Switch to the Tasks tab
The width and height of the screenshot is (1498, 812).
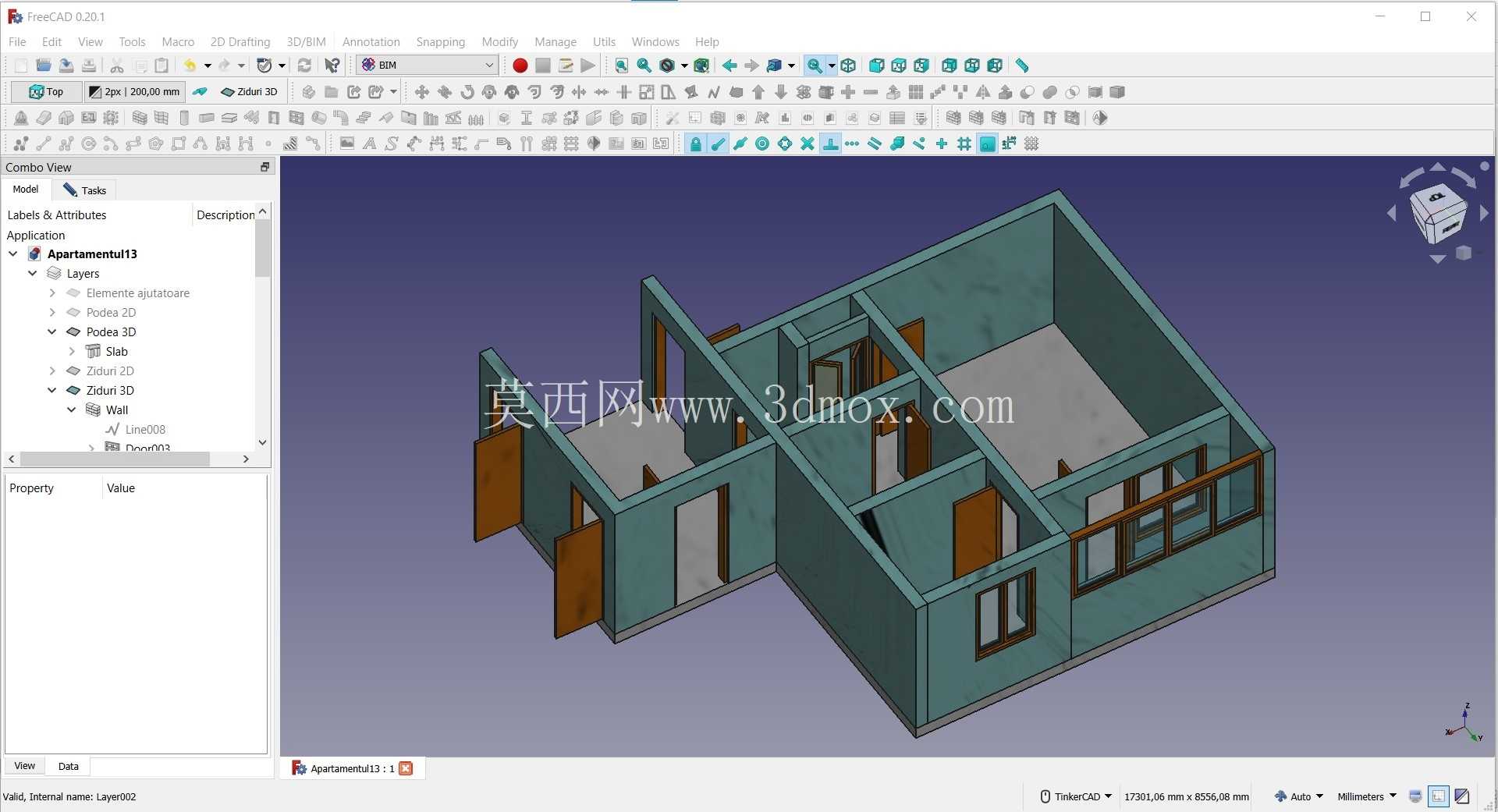click(x=85, y=190)
